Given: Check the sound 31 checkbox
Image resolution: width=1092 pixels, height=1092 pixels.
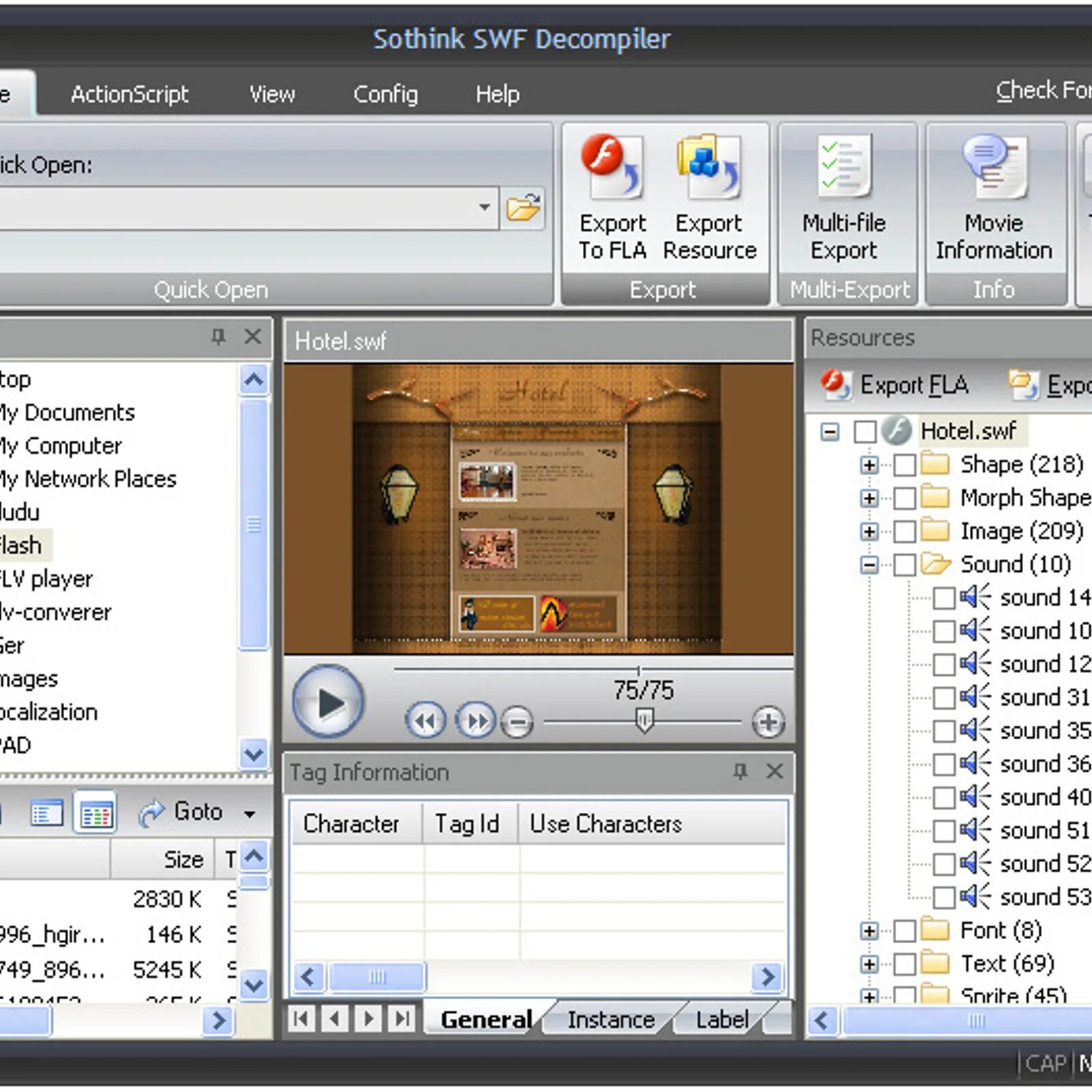Looking at the screenshot, I should coord(945,698).
